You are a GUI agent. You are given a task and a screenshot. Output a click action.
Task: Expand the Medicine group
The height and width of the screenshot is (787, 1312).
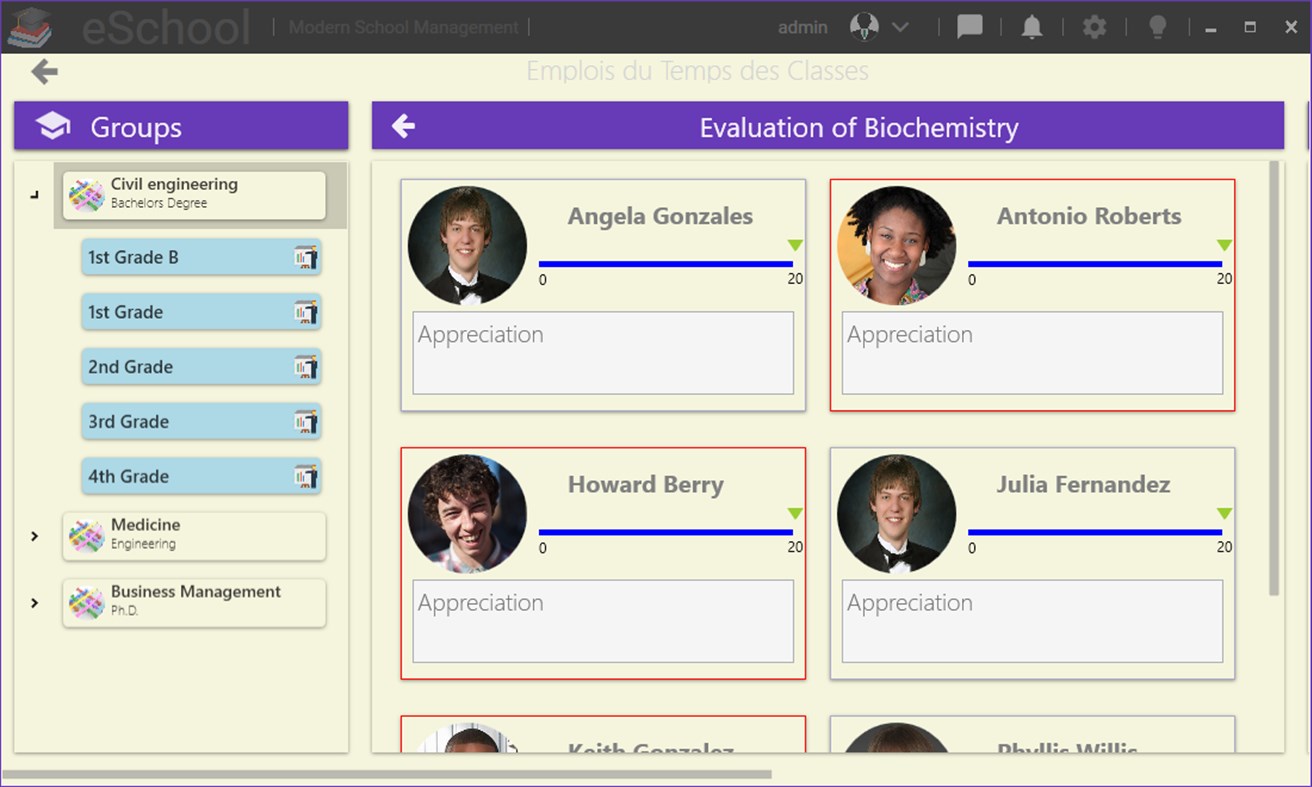(x=33, y=536)
